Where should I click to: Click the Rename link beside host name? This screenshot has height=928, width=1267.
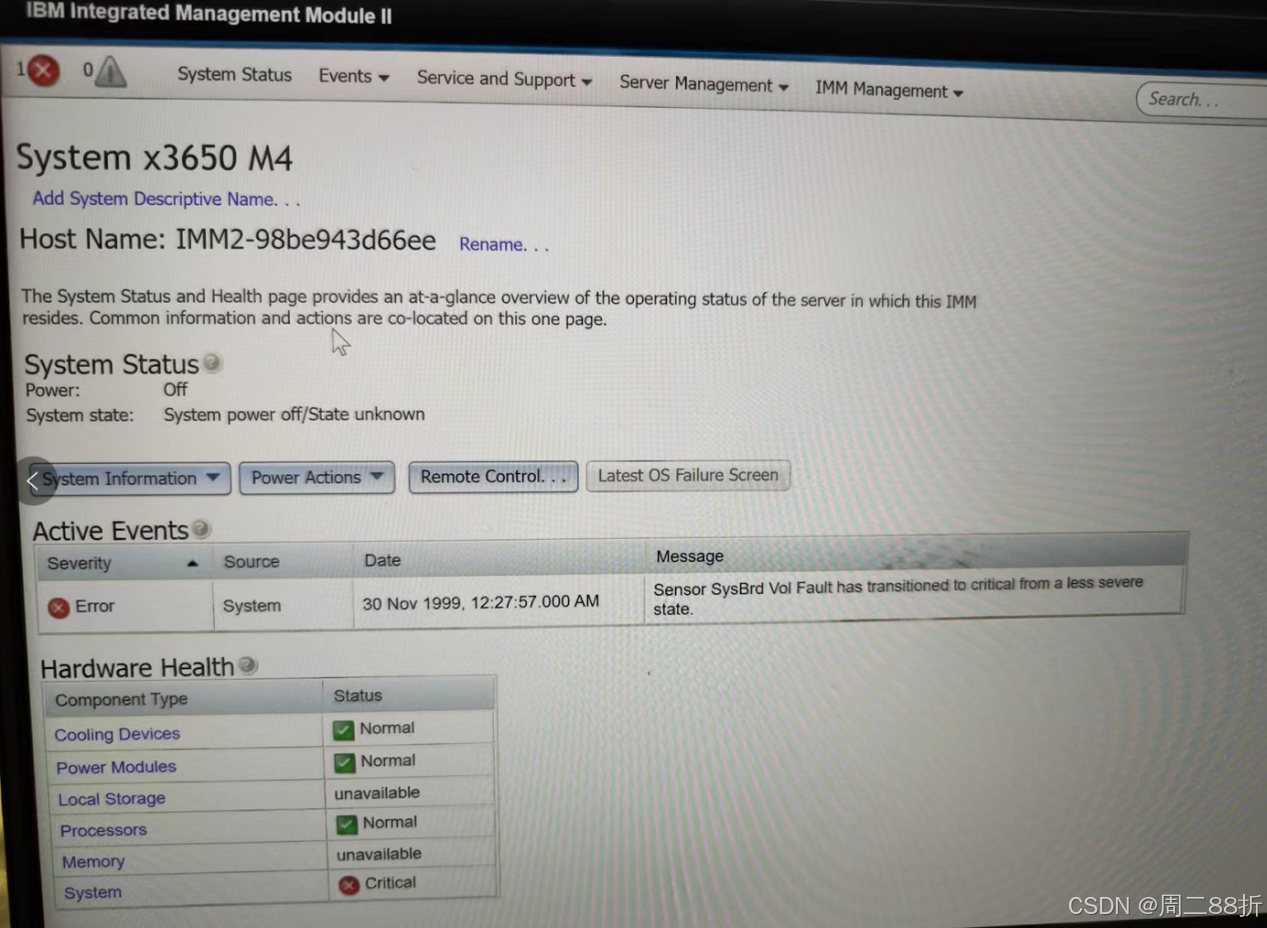(504, 244)
